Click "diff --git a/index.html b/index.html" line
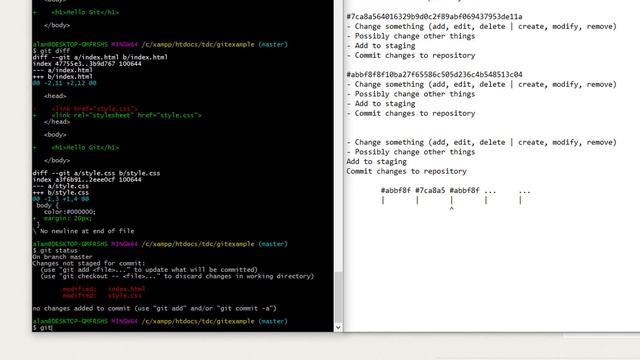Screen dimensions: 640x360 click(100, 57)
